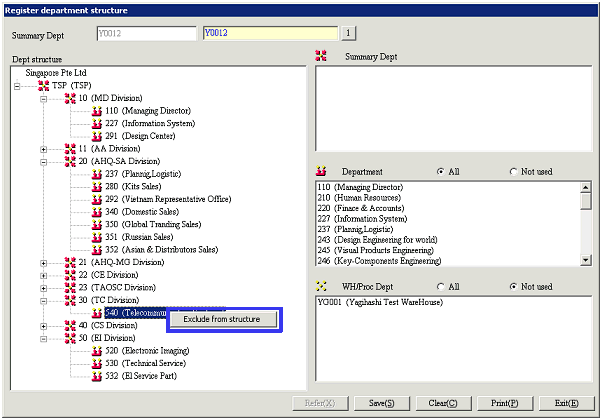Click the 110 Managing Director department icon

coord(96,111)
